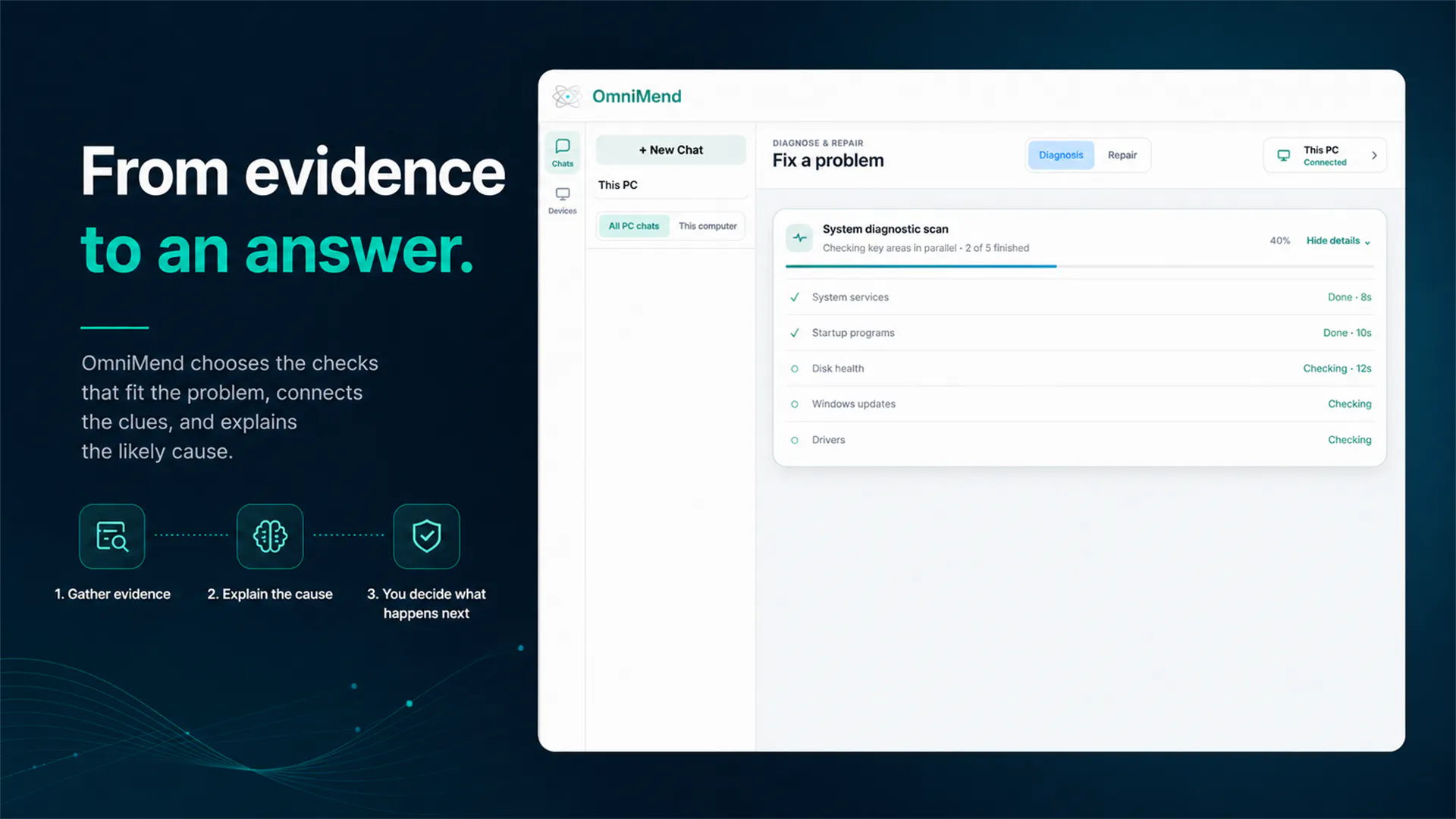Image resolution: width=1456 pixels, height=819 pixels.
Task: Open the This PC Connected chevron
Action: tap(1374, 155)
